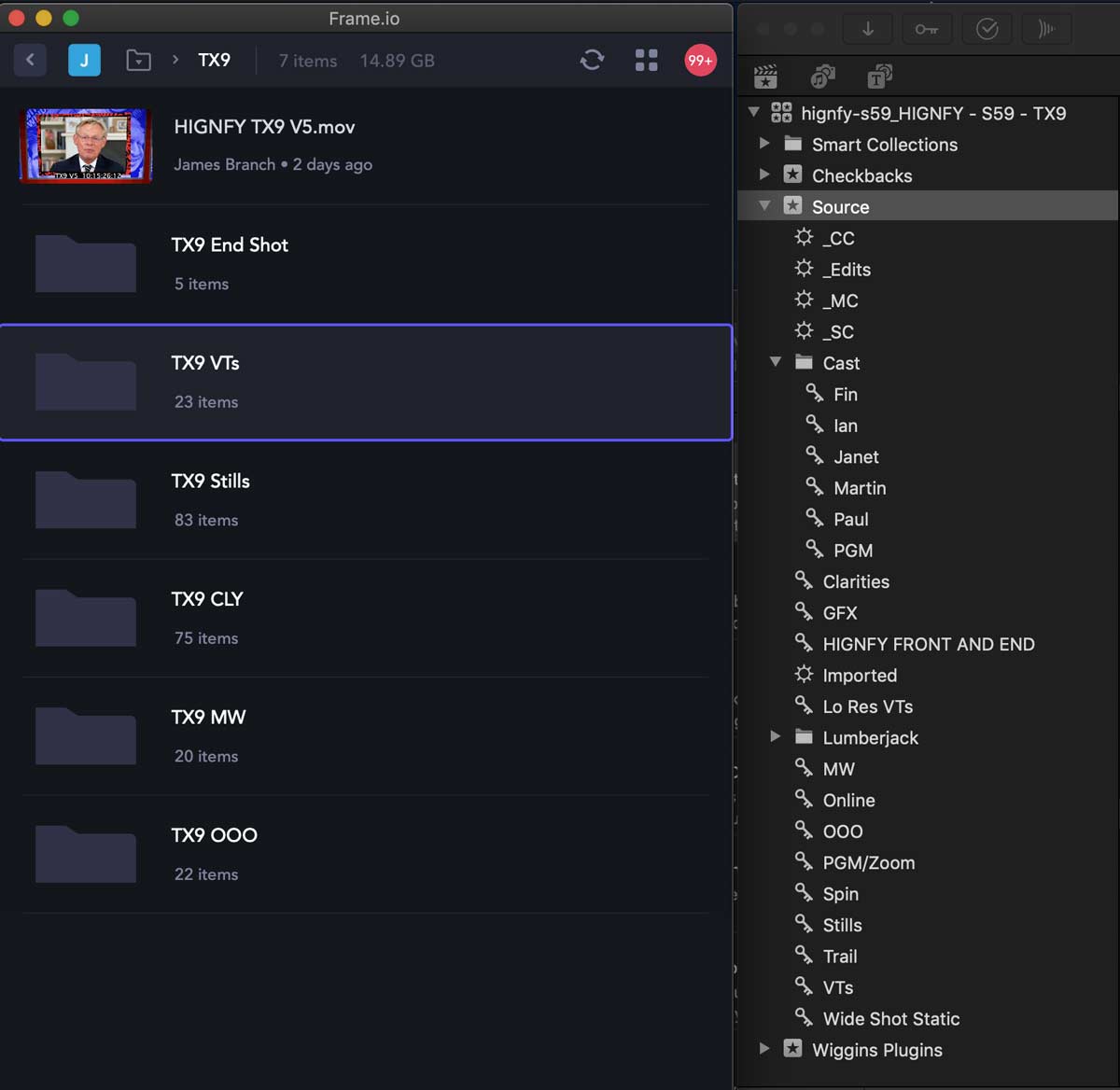Go back with the Frame.io back arrow
Viewport: 1120px width, 1090px height.
point(30,61)
